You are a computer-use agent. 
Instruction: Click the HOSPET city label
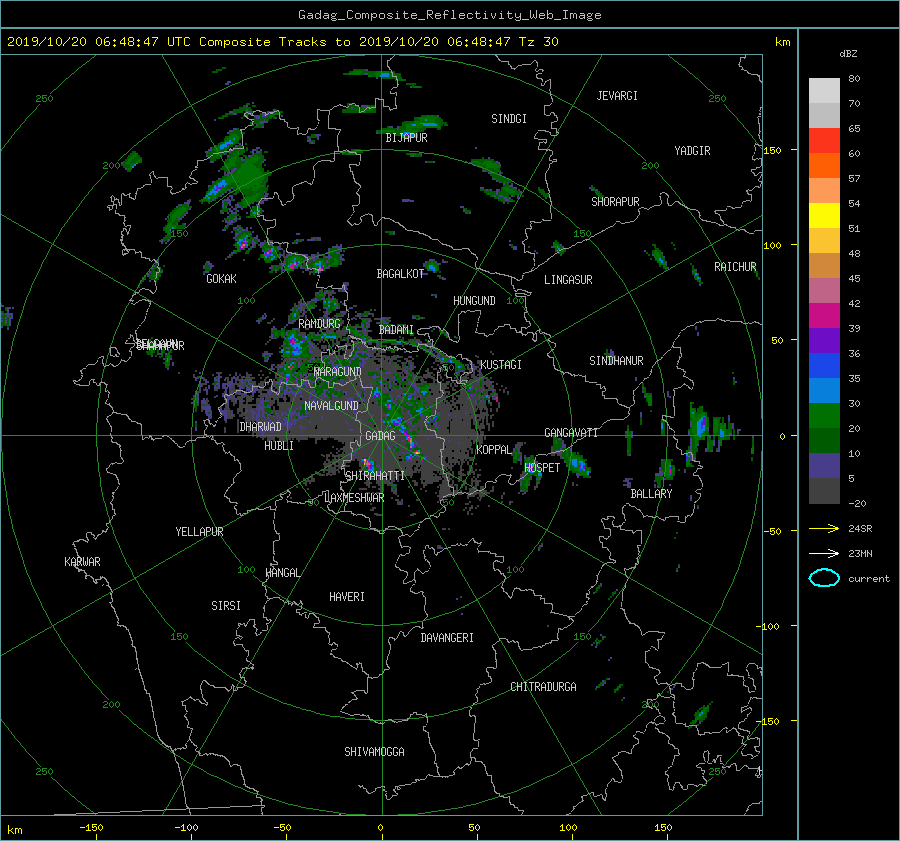(542, 468)
